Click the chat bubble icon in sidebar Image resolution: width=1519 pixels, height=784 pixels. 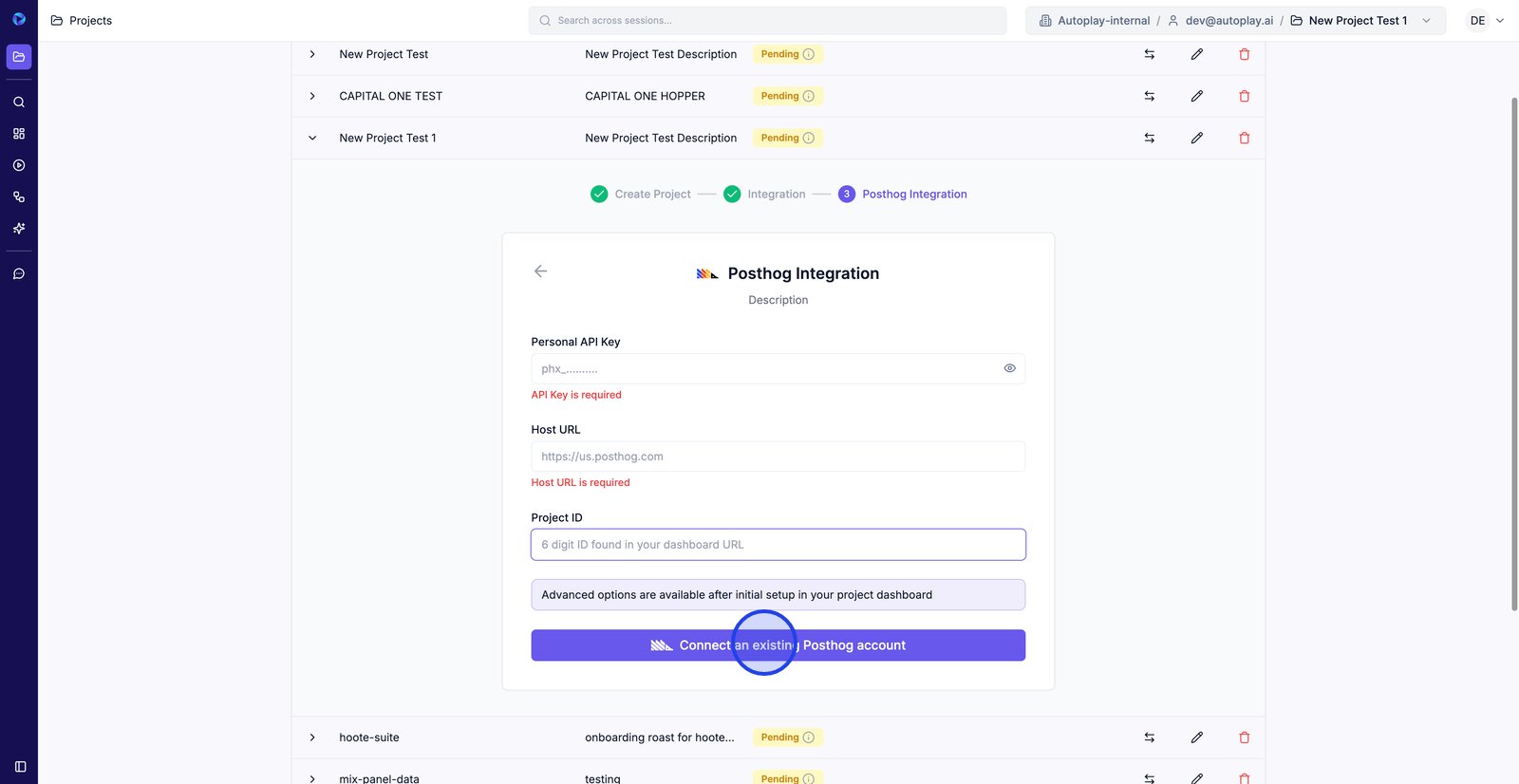tap(19, 274)
